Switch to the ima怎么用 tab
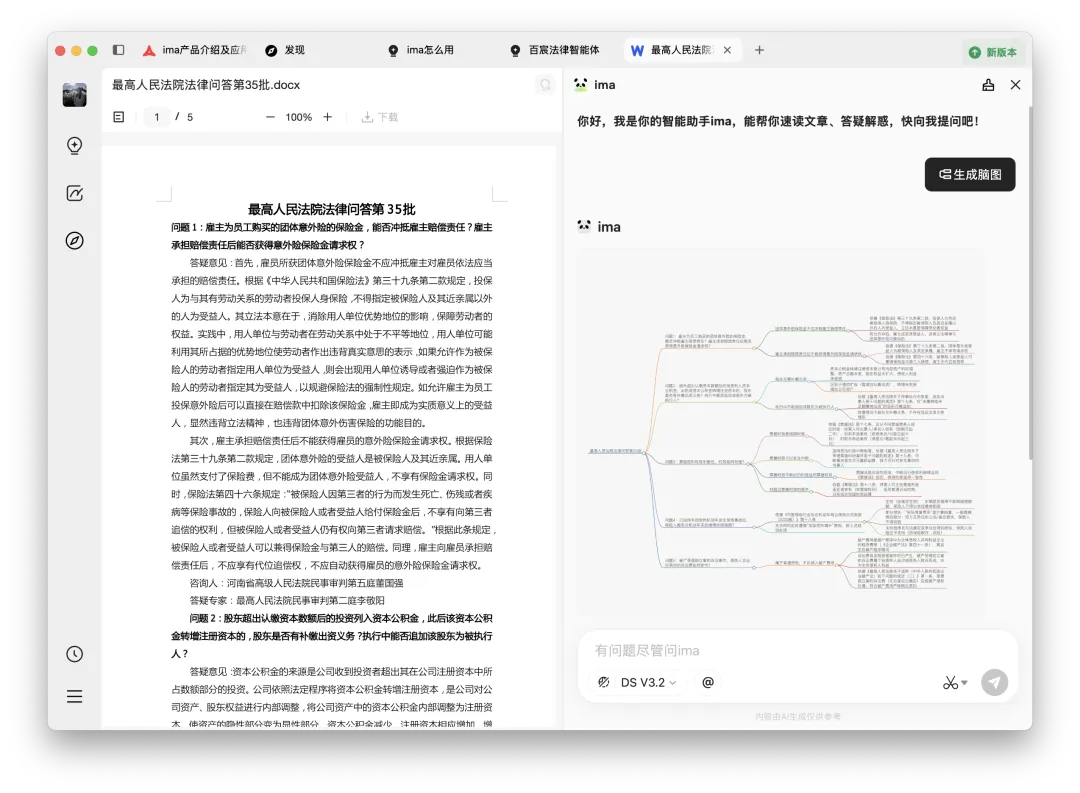Image resolution: width=1080 pixels, height=793 pixels. coord(422,50)
